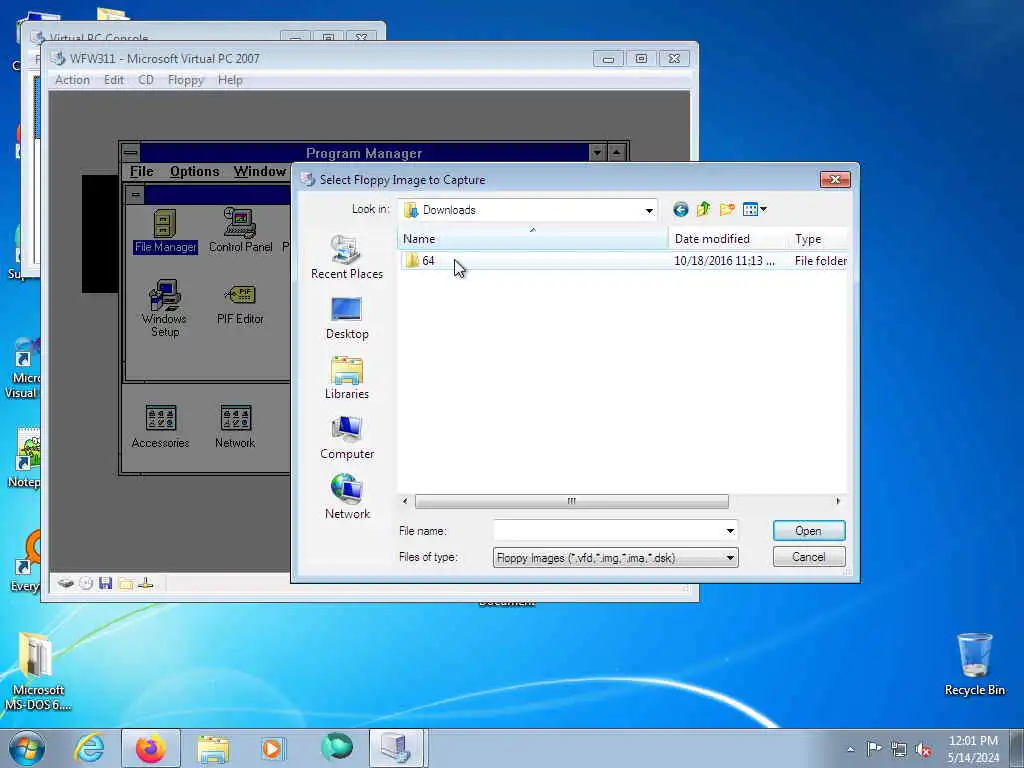Select the Windows Setup icon
The width and height of the screenshot is (1024, 768).
[x=165, y=308]
